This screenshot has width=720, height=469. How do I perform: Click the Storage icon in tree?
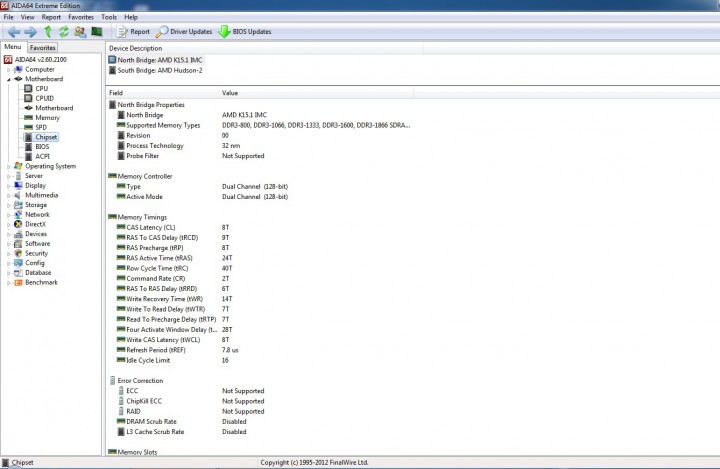pyautogui.click(x=18, y=205)
